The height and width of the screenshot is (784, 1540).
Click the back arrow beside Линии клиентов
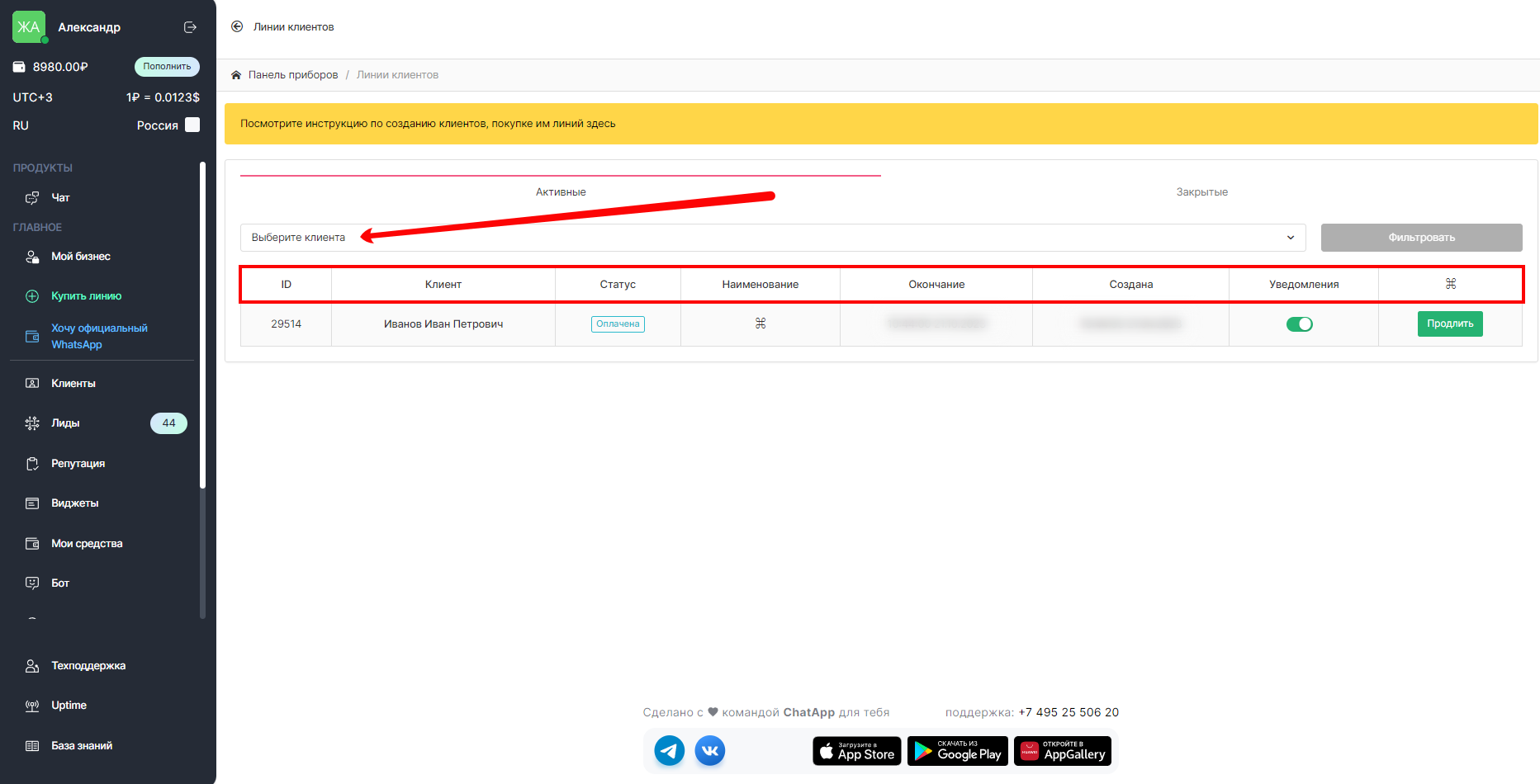(237, 26)
